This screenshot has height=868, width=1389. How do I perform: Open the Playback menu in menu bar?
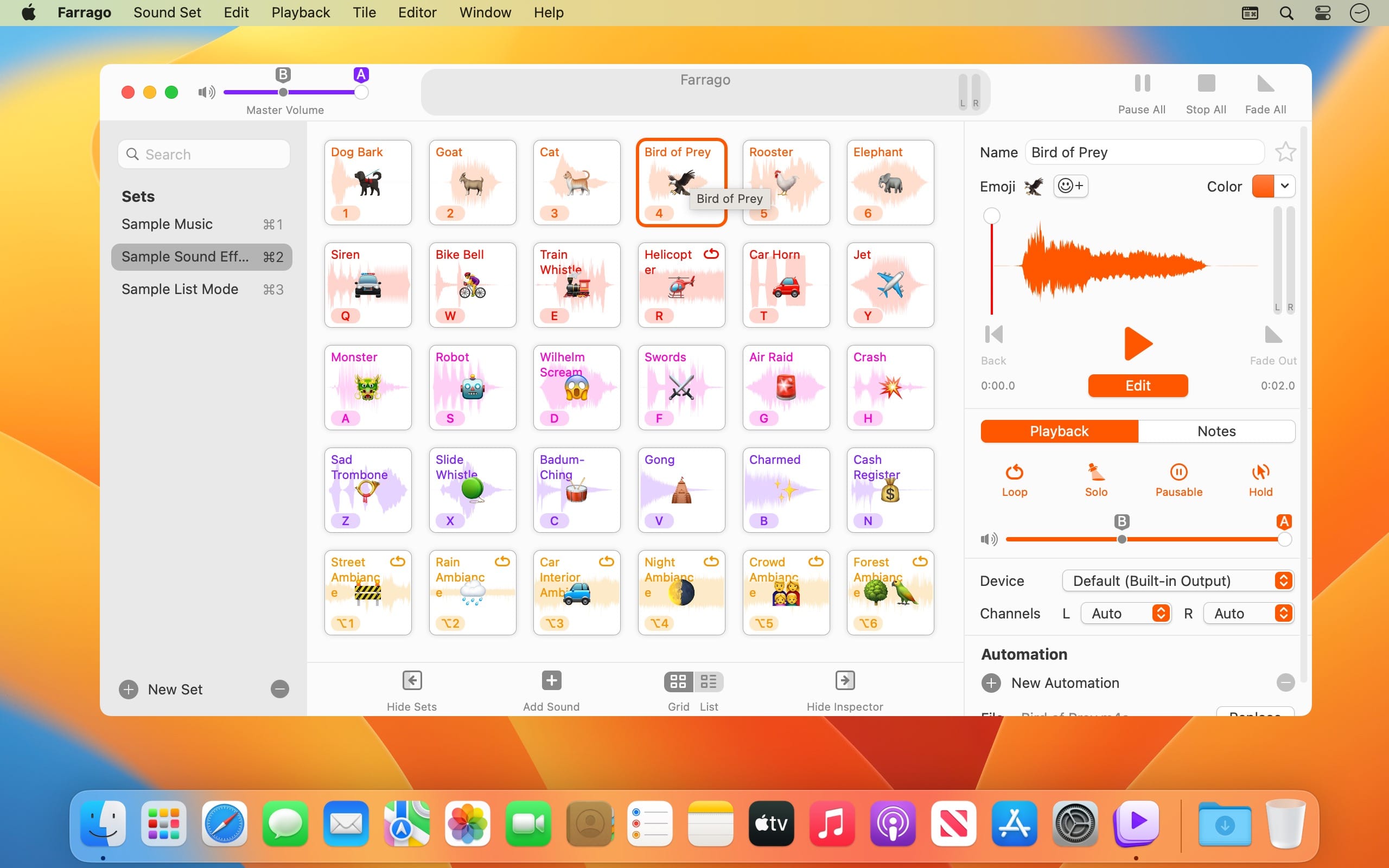click(x=300, y=12)
